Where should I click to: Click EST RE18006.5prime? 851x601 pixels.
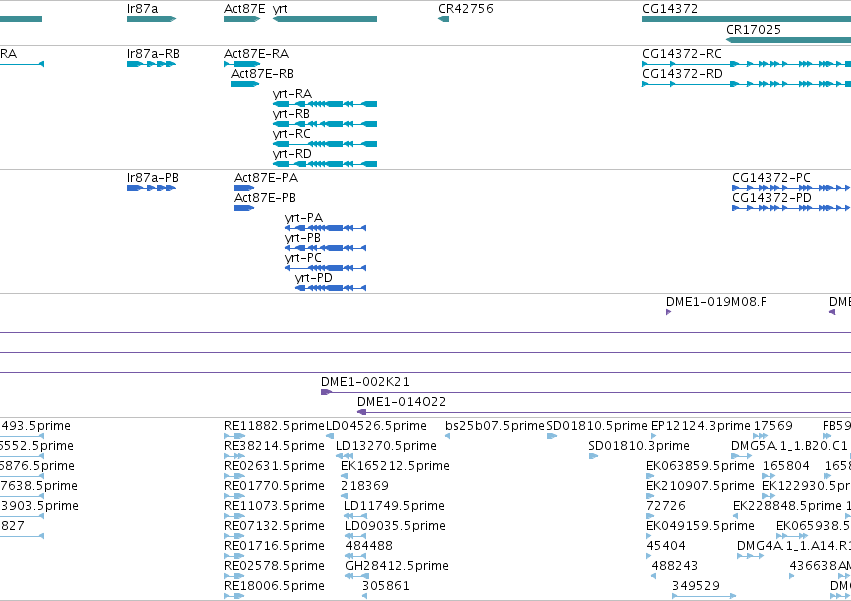click(234, 596)
